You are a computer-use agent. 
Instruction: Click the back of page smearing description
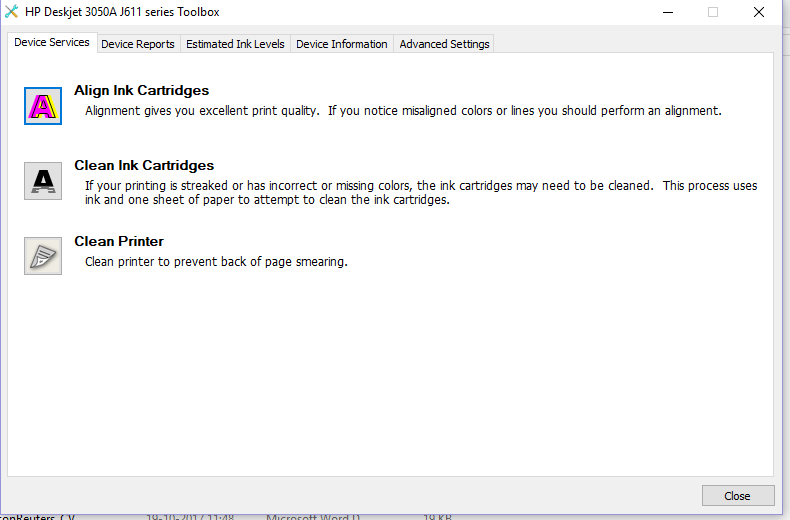216,262
